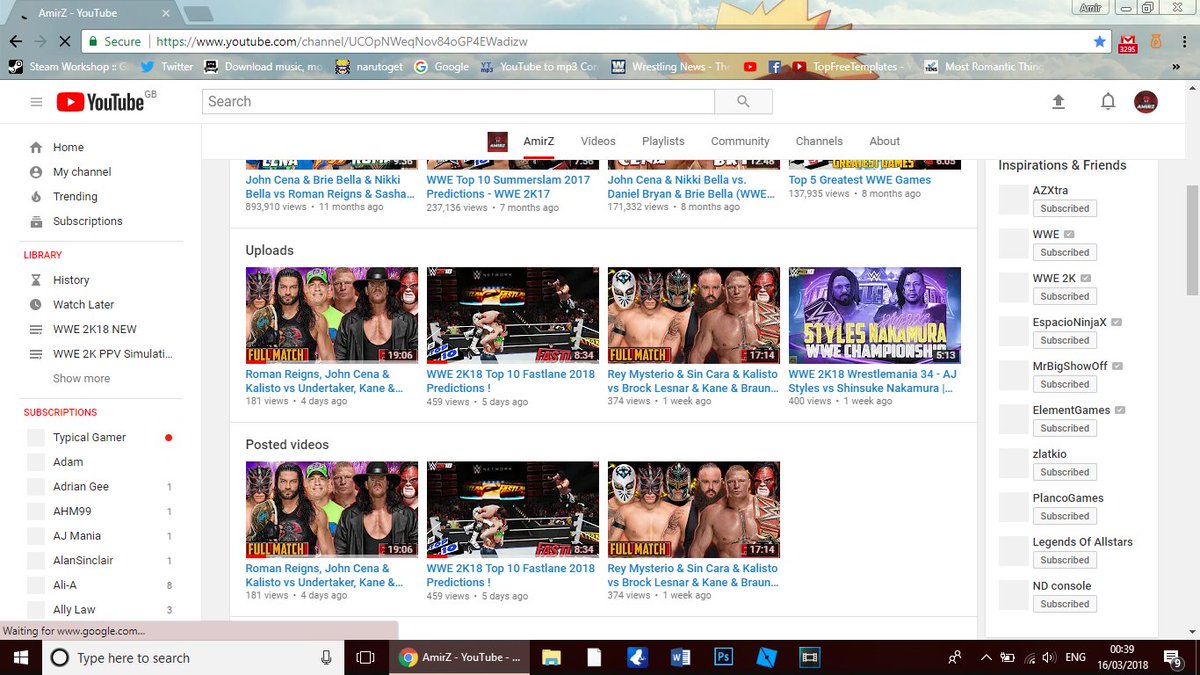Click the Home icon in sidebar
Viewport: 1200px width, 675px height.
pos(36,147)
